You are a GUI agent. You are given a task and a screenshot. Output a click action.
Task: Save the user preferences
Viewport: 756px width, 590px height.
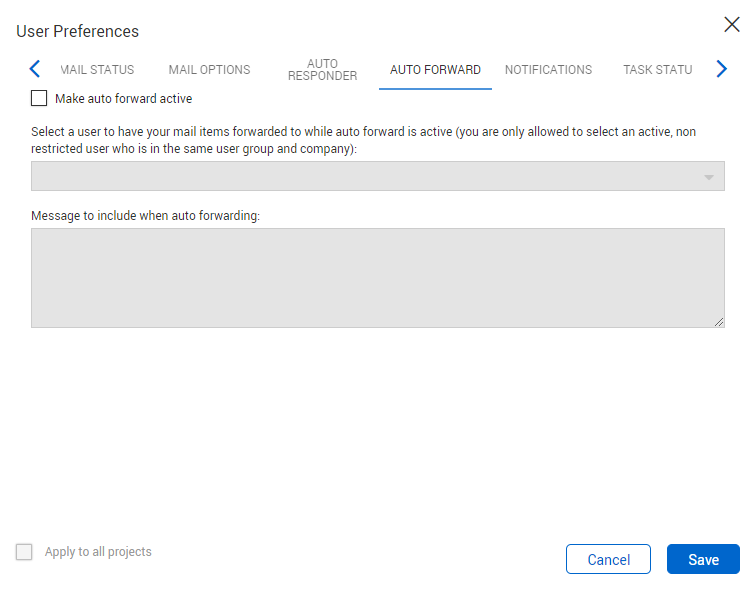(703, 559)
